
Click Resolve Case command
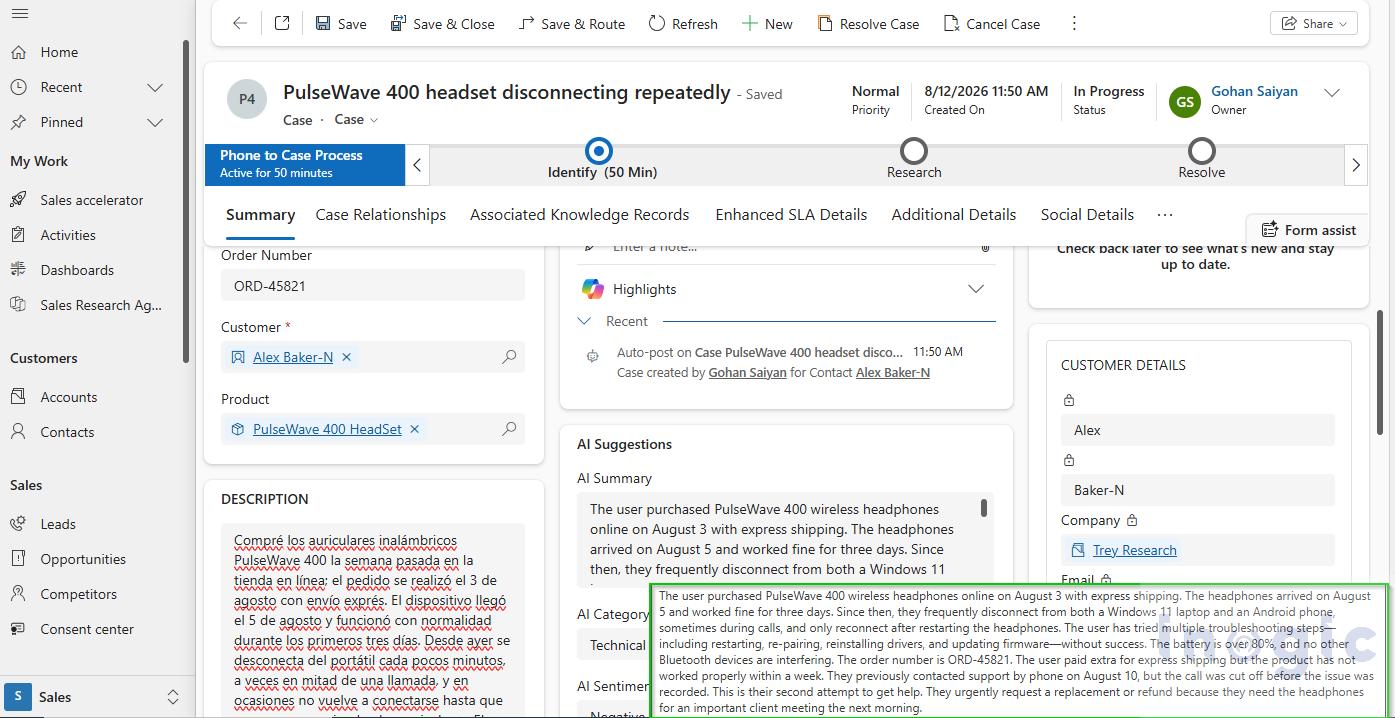(x=869, y=24)
